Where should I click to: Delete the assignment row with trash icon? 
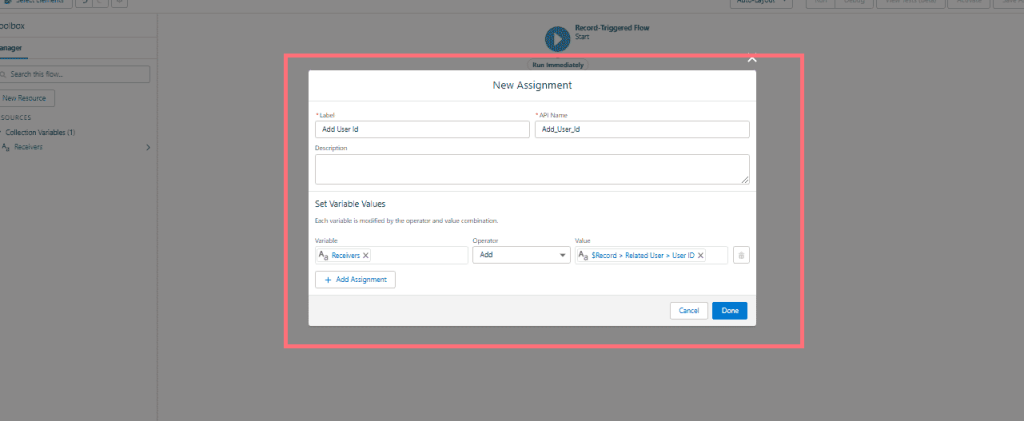[740, 255]
